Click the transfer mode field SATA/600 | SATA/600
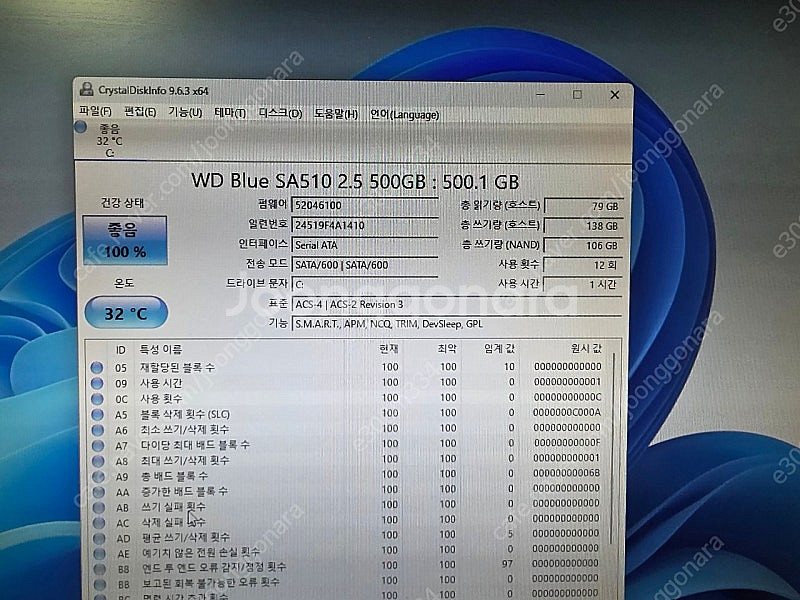Image resolution: width=800 pixels, height=600 pixels. coord(364,265)
